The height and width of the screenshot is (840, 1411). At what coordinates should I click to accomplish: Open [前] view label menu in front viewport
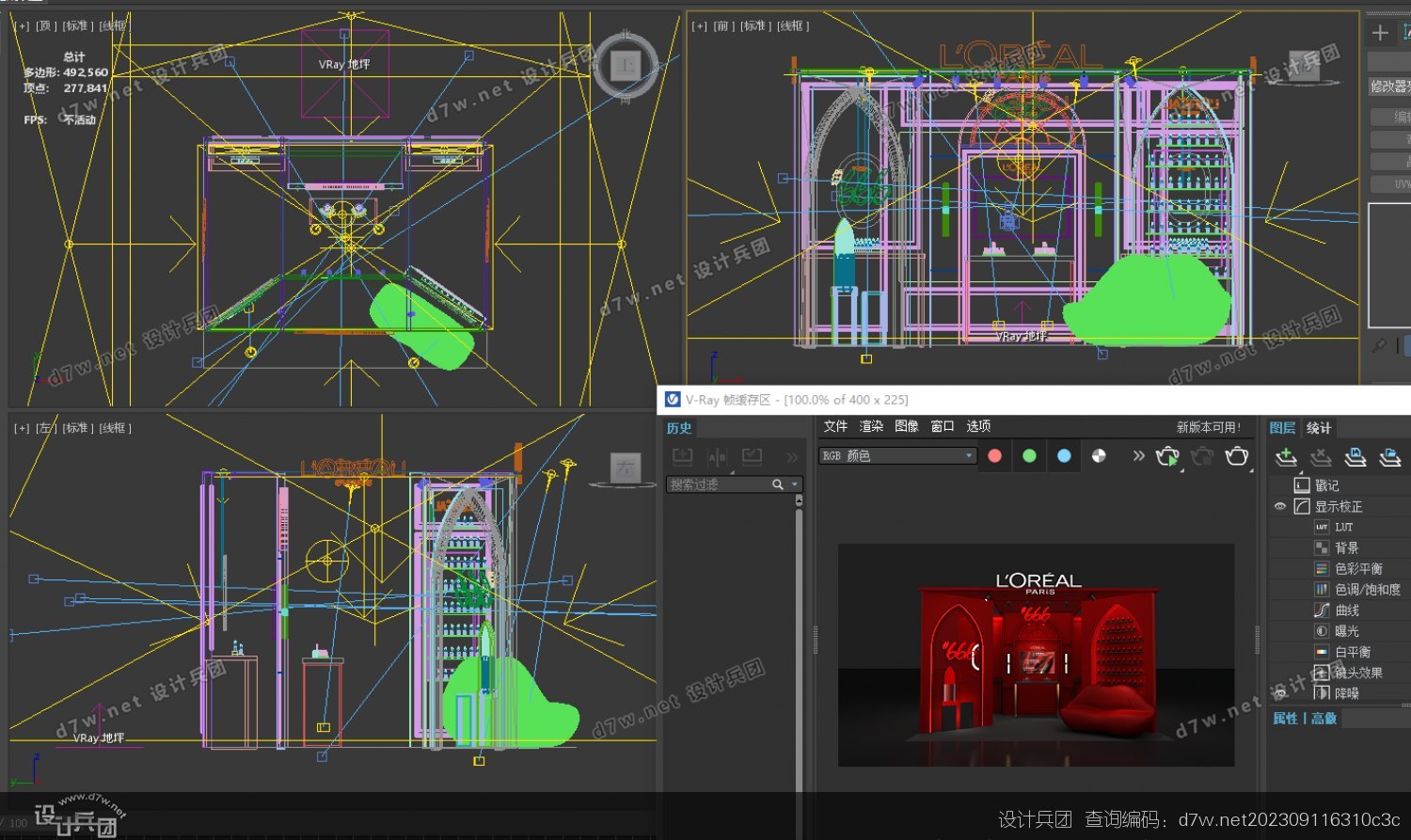(x=723, y=26)
